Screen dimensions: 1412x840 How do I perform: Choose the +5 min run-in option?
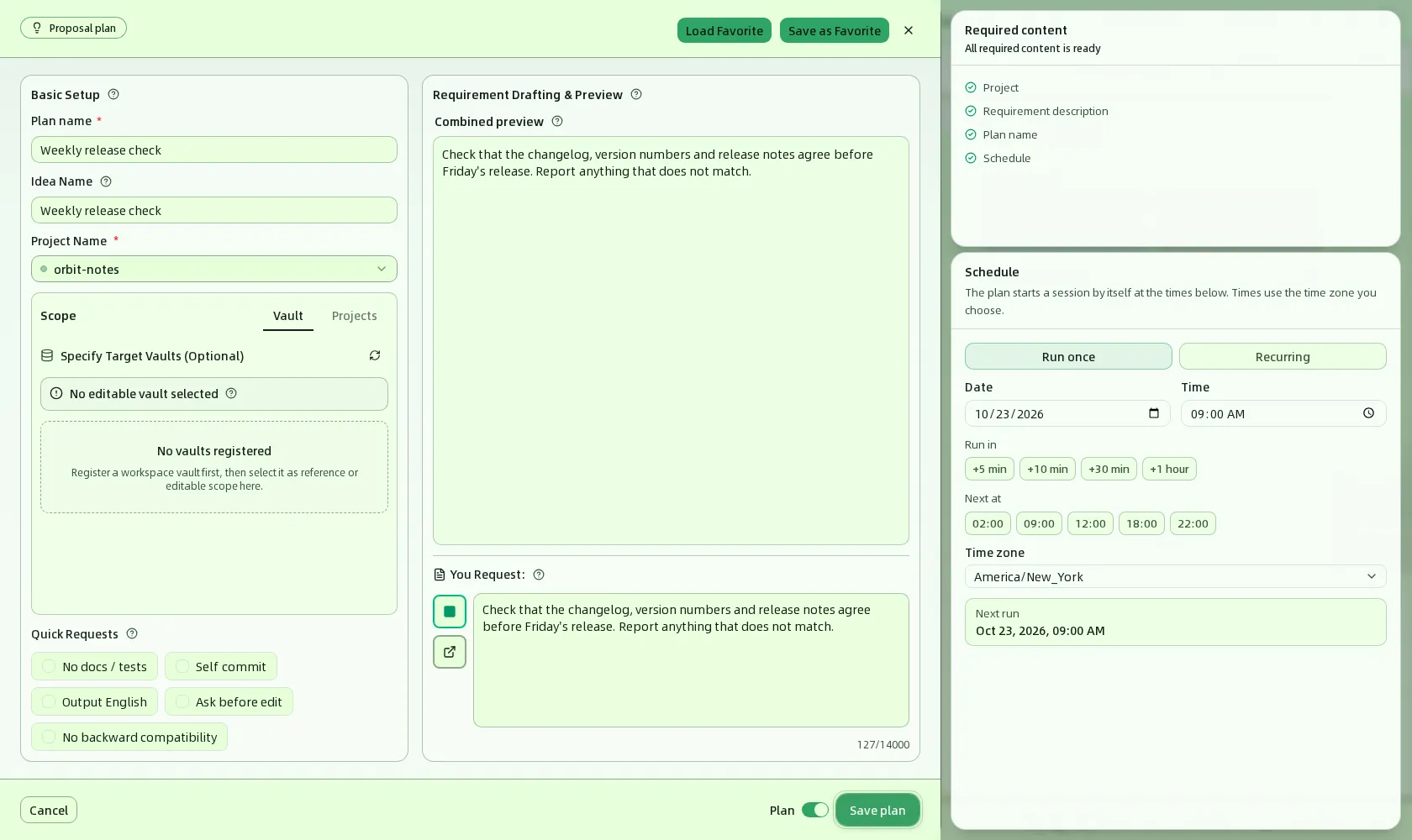989,469
